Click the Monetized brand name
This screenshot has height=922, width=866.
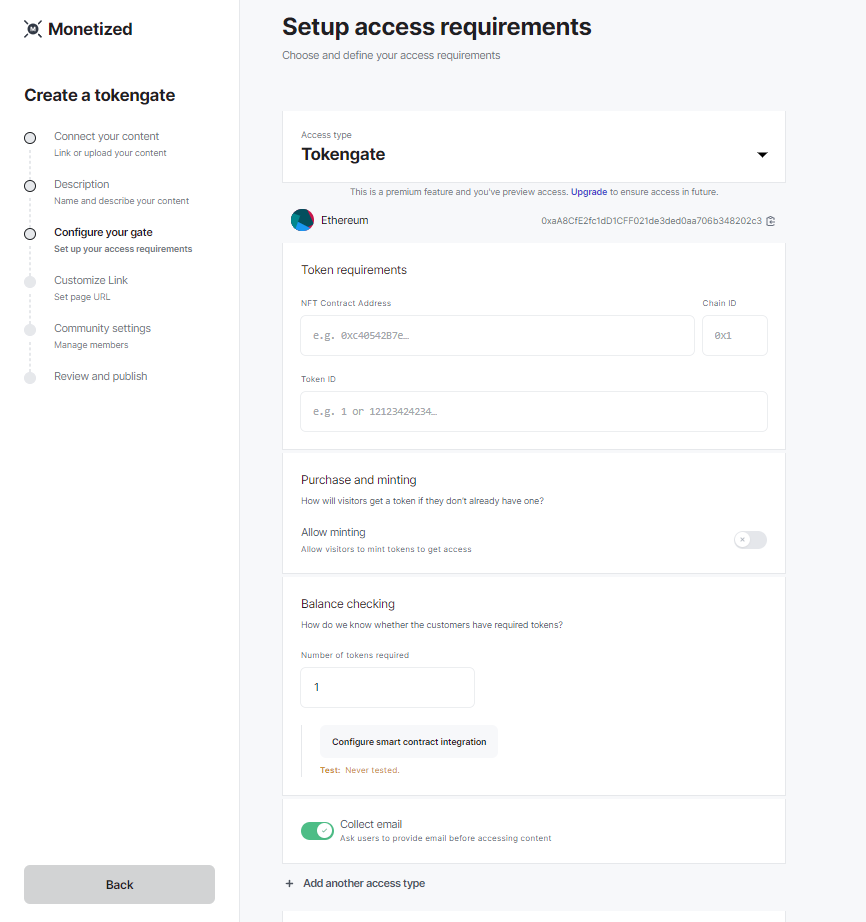coord(90,29)
